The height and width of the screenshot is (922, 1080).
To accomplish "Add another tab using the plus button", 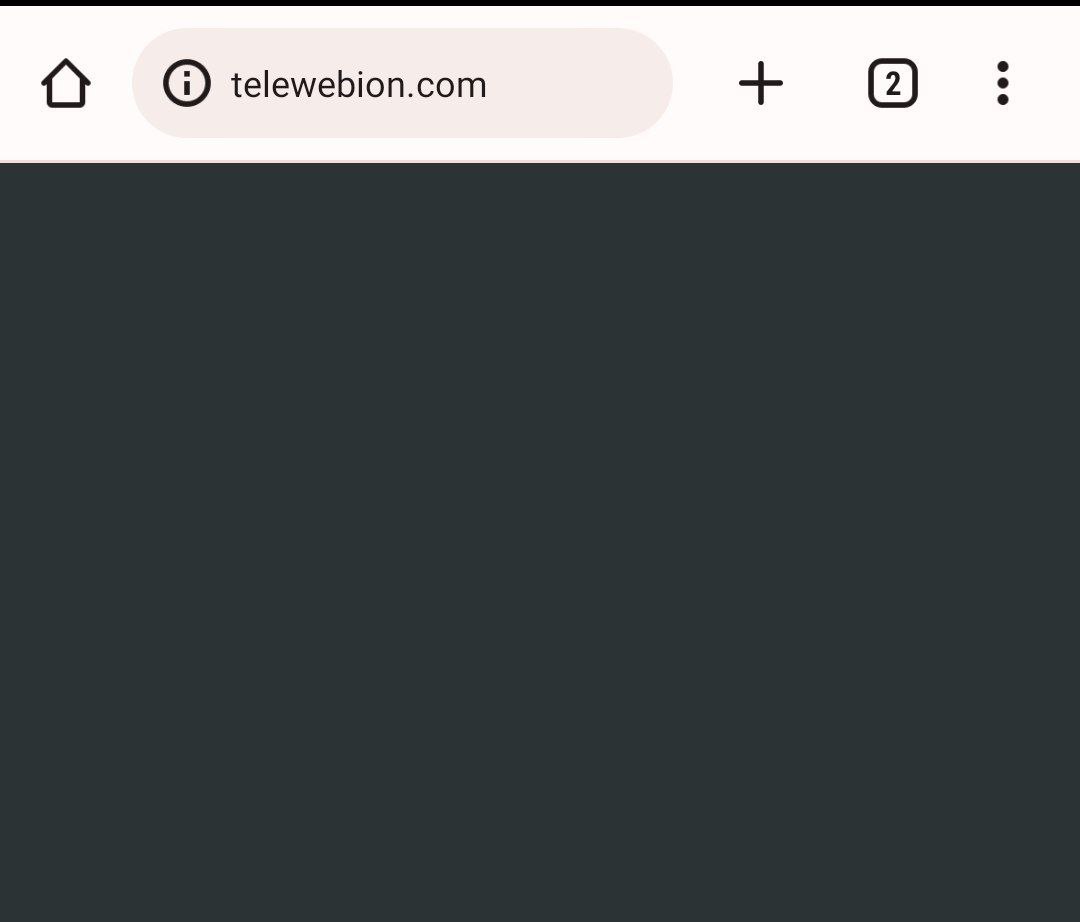I will (x=760, y=83).
